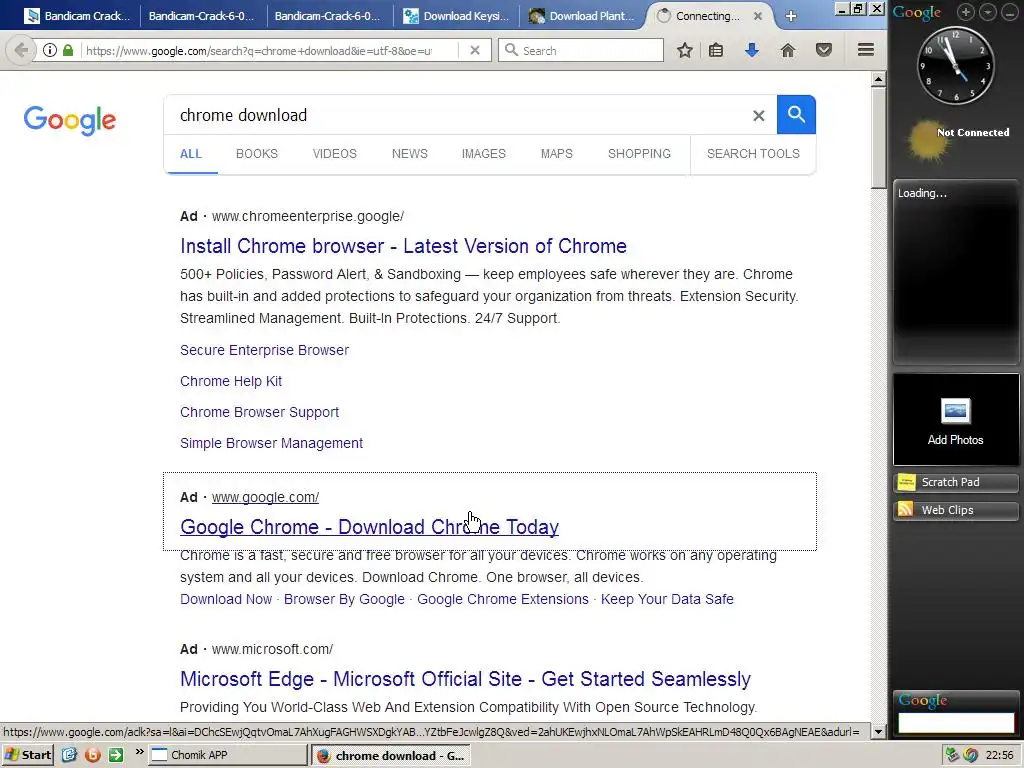Viewport: 1024px width, 768px height.
Task: Select the MAPS search filter
Action: [x=556, y=153]
